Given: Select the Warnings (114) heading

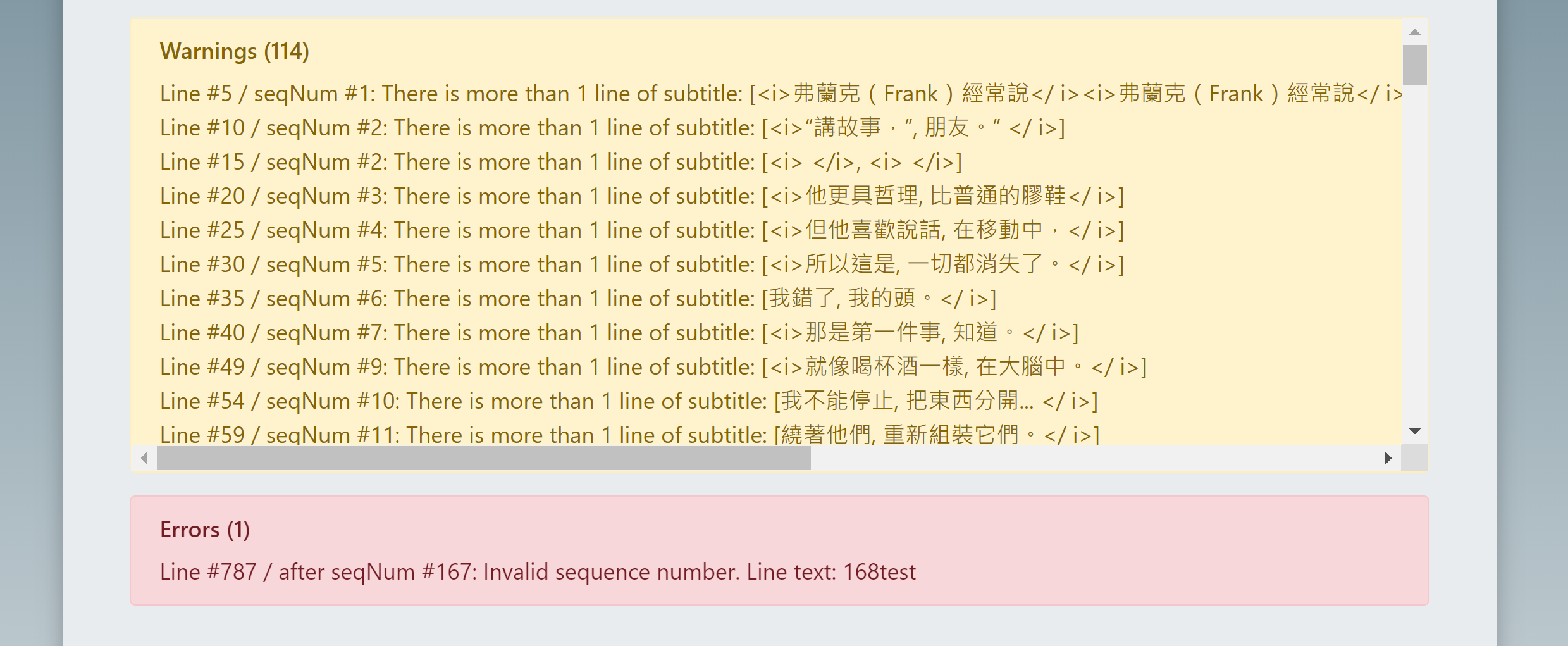Looking at the screenshot, I should (235, 51).
